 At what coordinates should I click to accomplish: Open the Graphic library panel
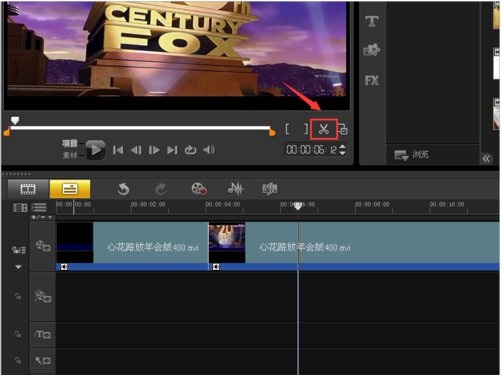(372, 50)
